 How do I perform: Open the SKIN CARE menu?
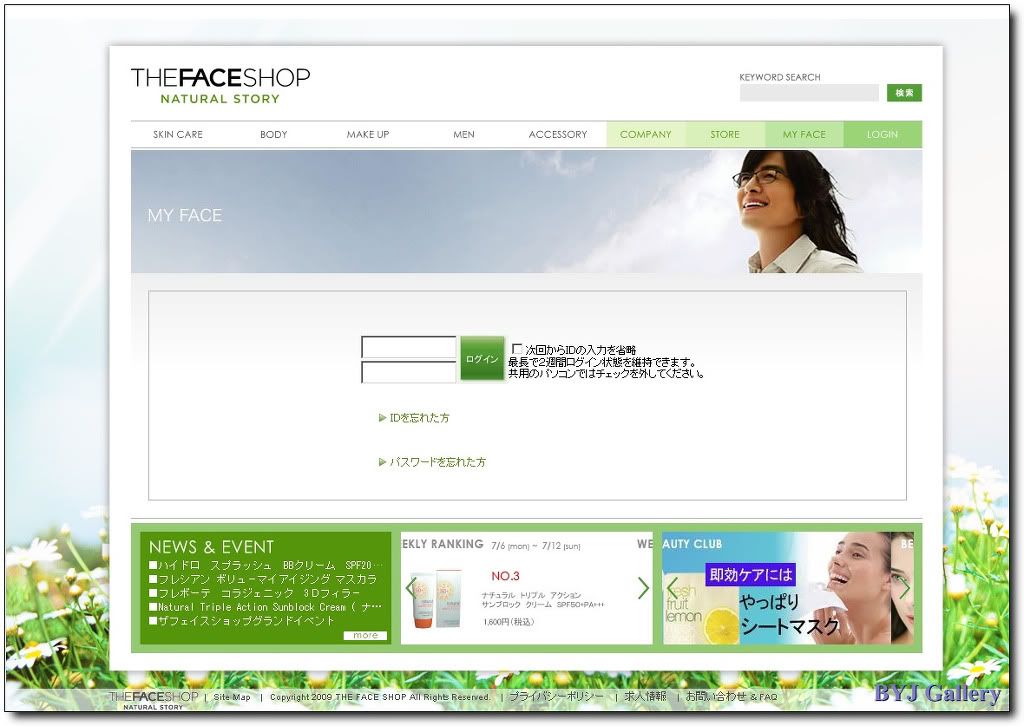click(x=178, y=134)
